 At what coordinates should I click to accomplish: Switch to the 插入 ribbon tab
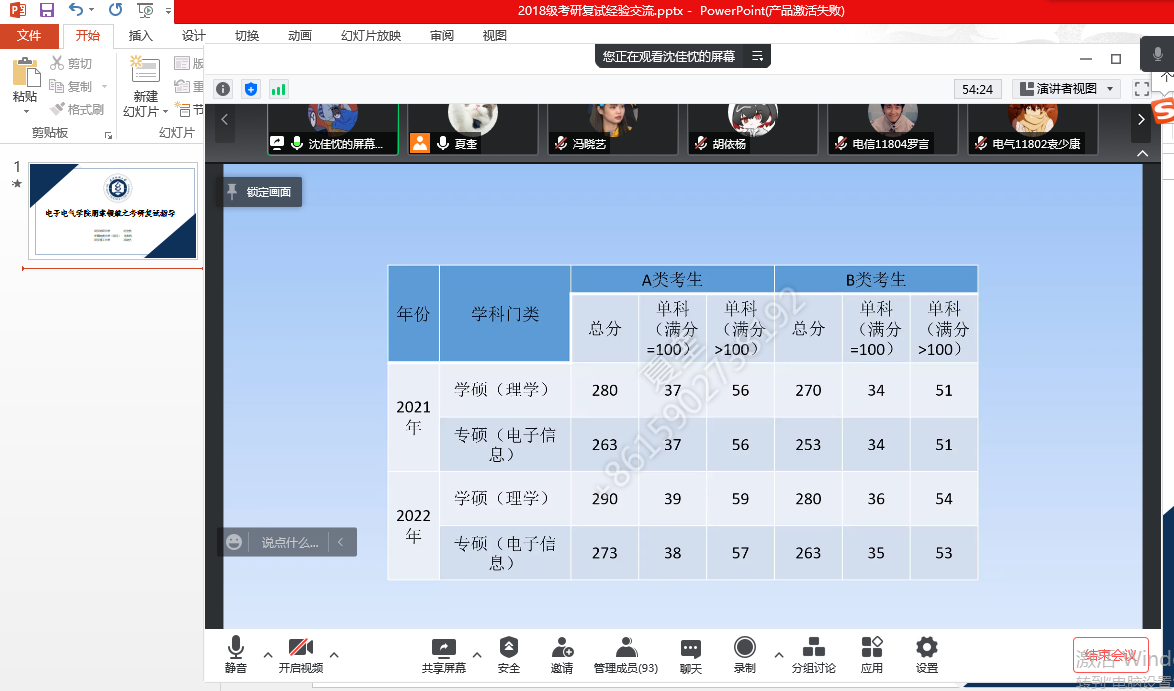pyautogui.click(x=141, y=36)
